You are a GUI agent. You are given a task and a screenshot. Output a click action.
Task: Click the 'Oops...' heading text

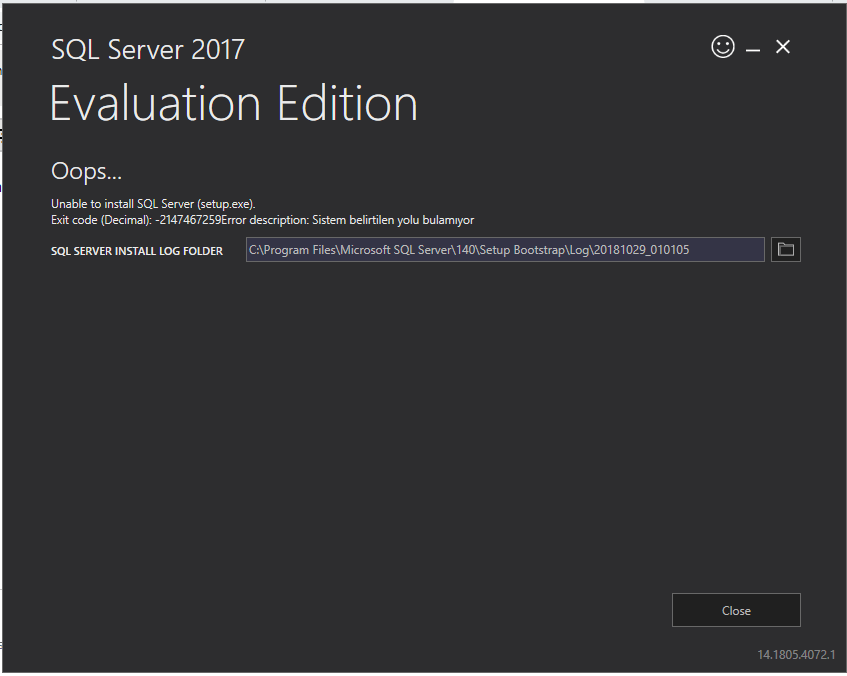click(86, 171)
